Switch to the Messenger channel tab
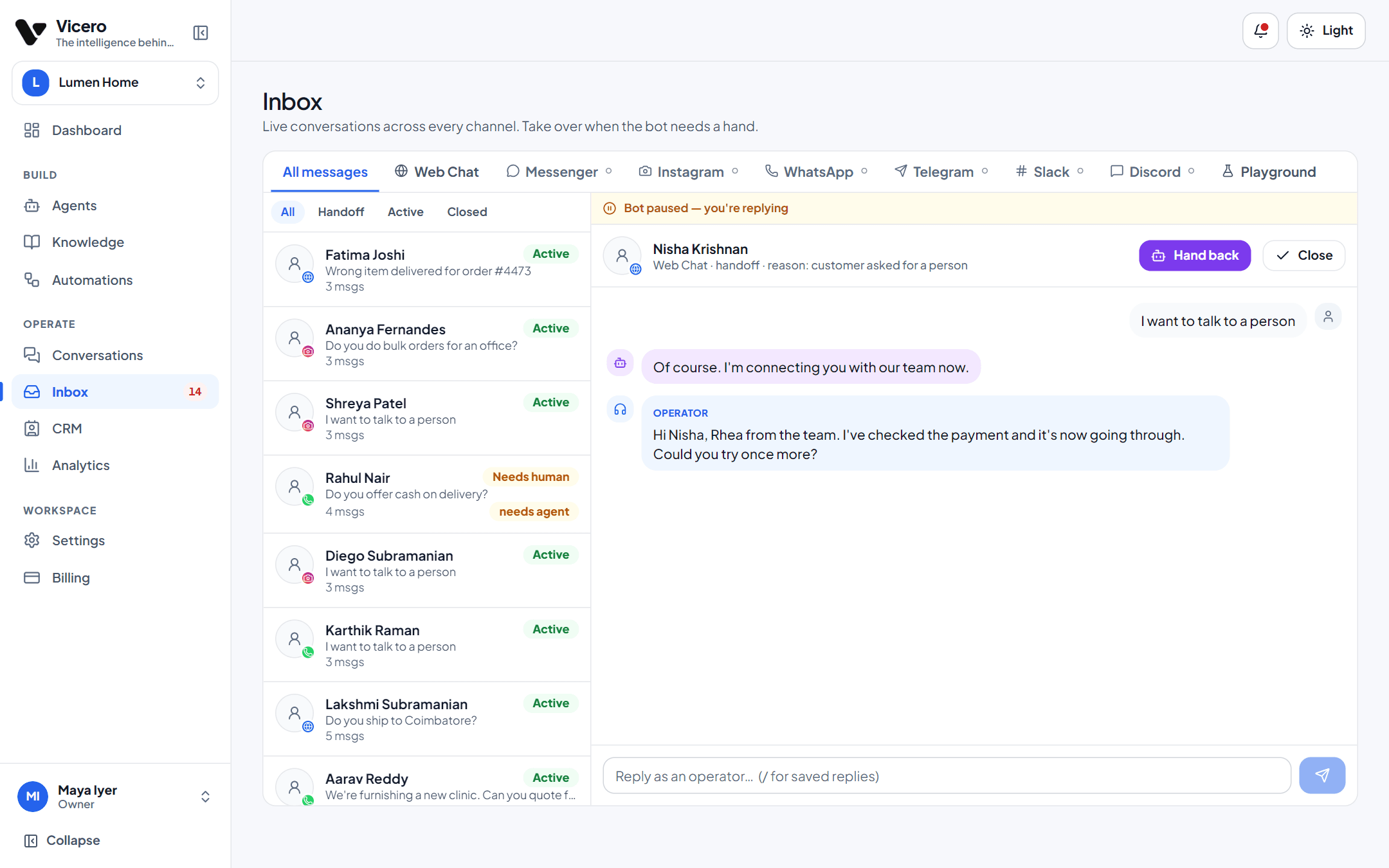This screenshot has height=868, width=1389. [559, 172]
